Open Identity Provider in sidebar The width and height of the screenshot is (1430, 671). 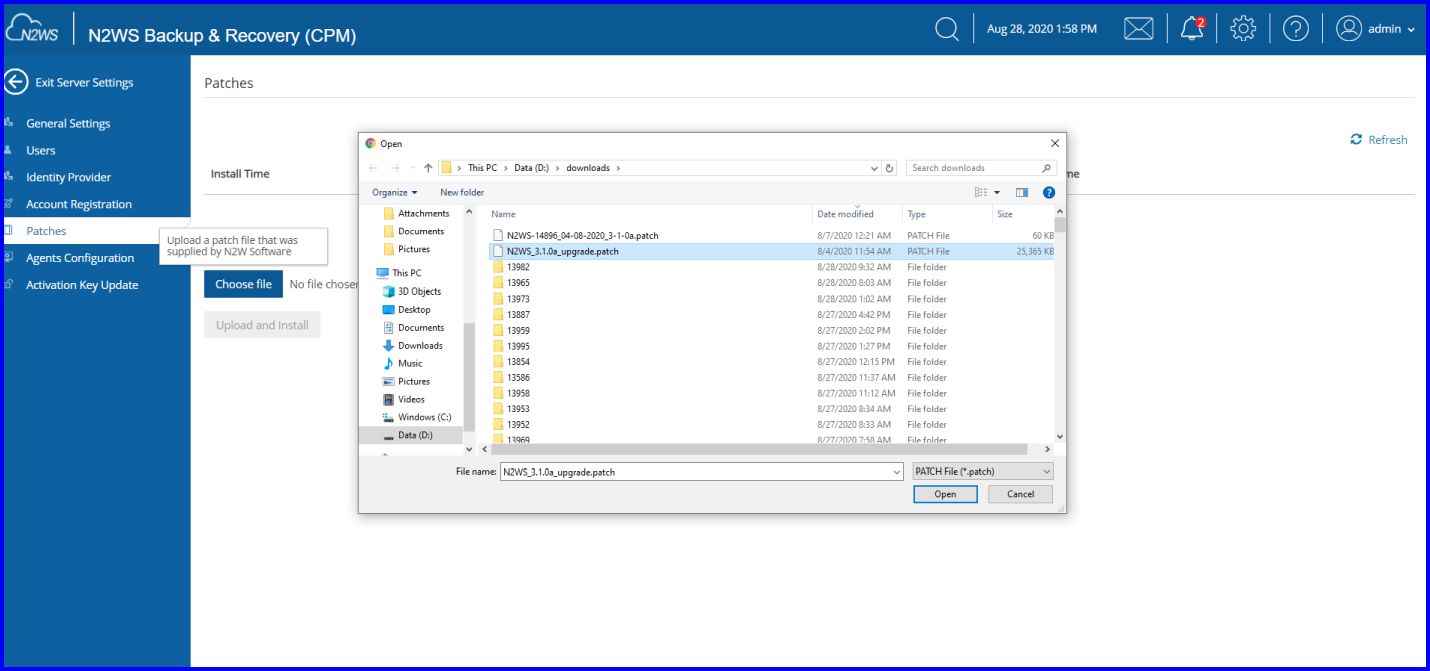[68, 177]
